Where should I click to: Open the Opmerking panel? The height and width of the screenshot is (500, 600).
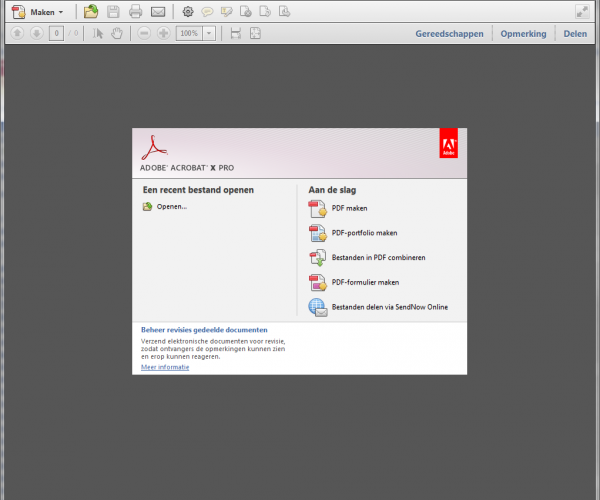[523, 34]
